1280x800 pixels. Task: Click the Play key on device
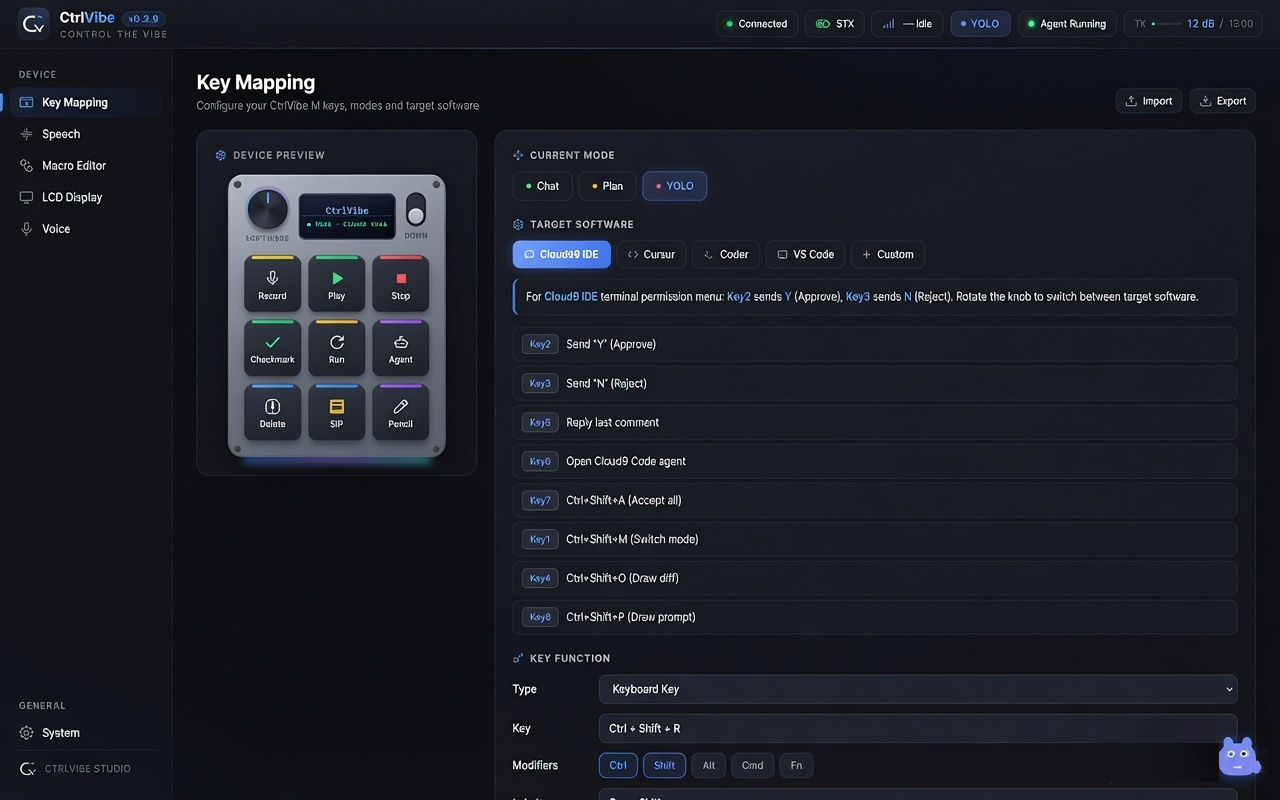[336, 284]
